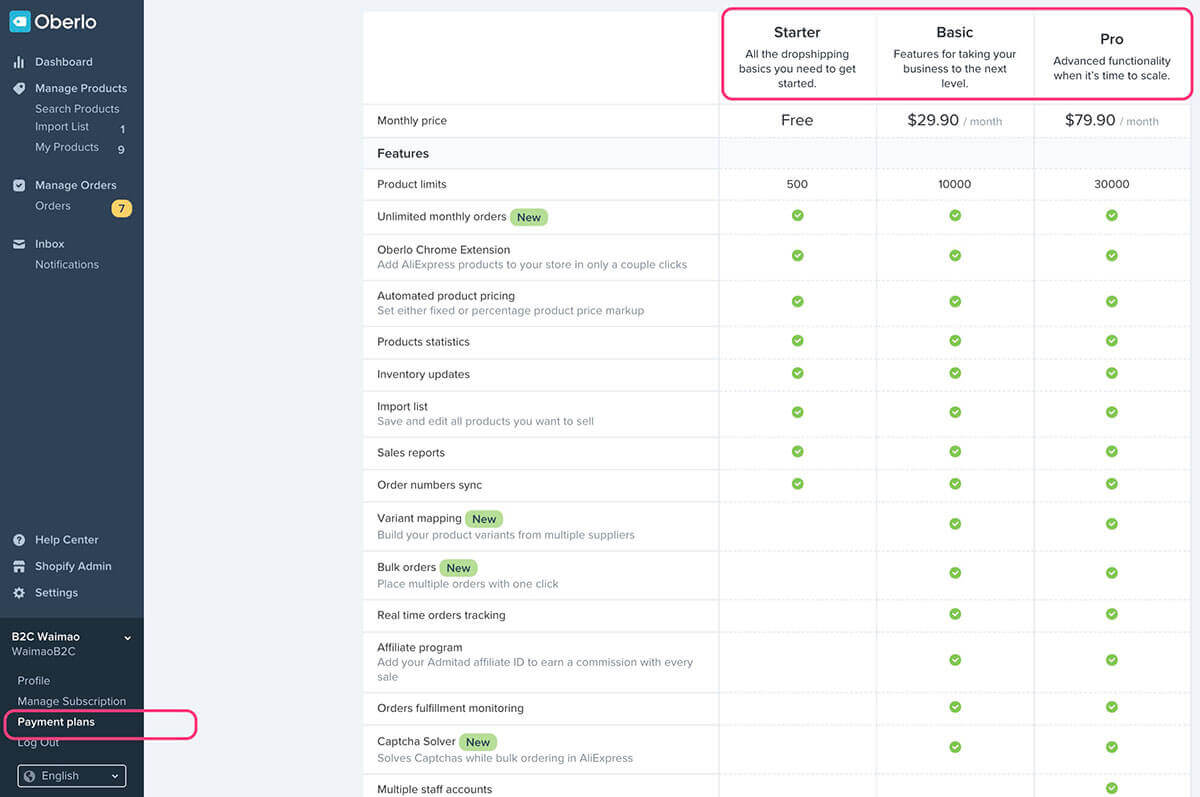
Task: Click the Pro plan heading
Action: (x=1112, y=39)
